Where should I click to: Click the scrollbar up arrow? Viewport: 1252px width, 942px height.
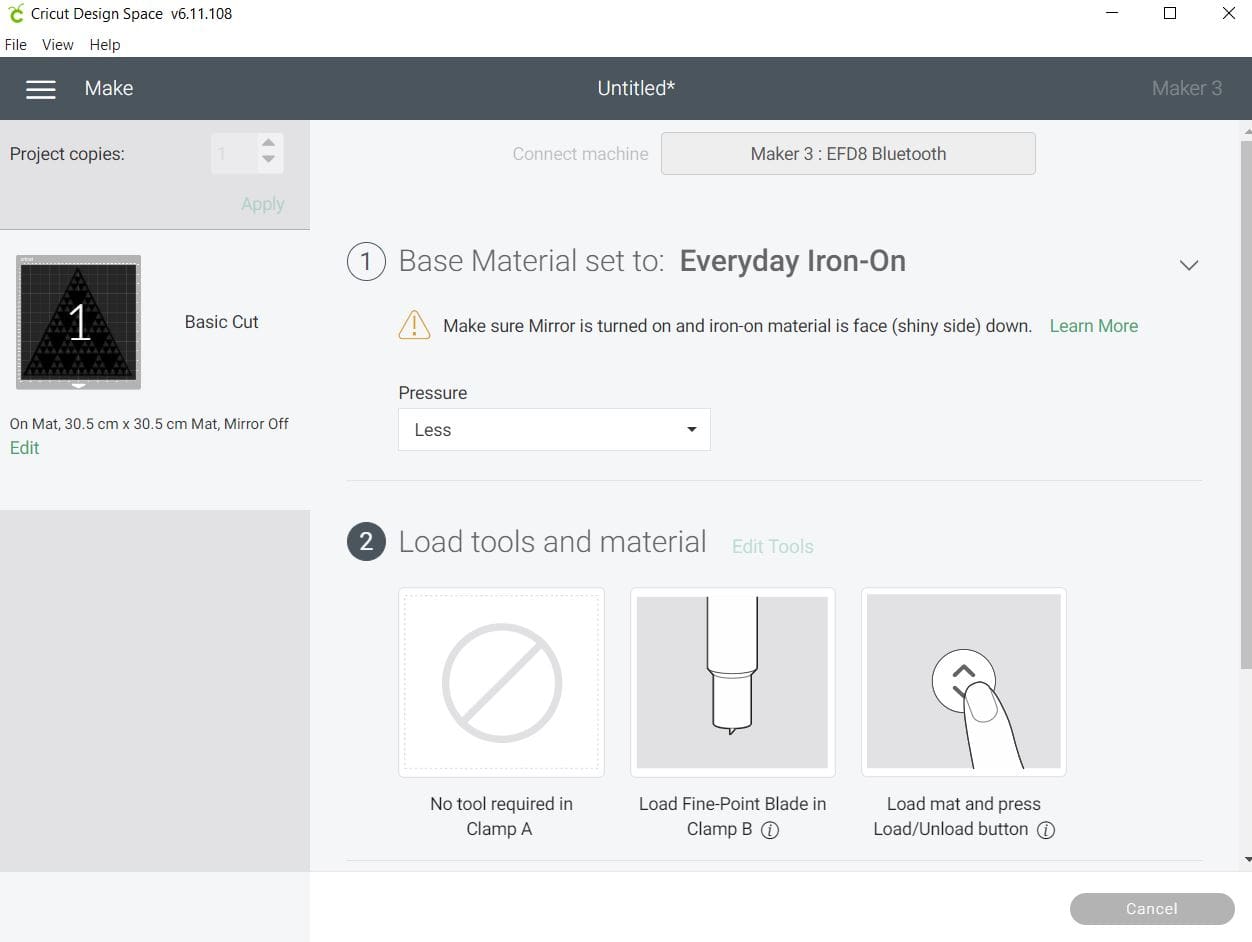[1246, 130]
